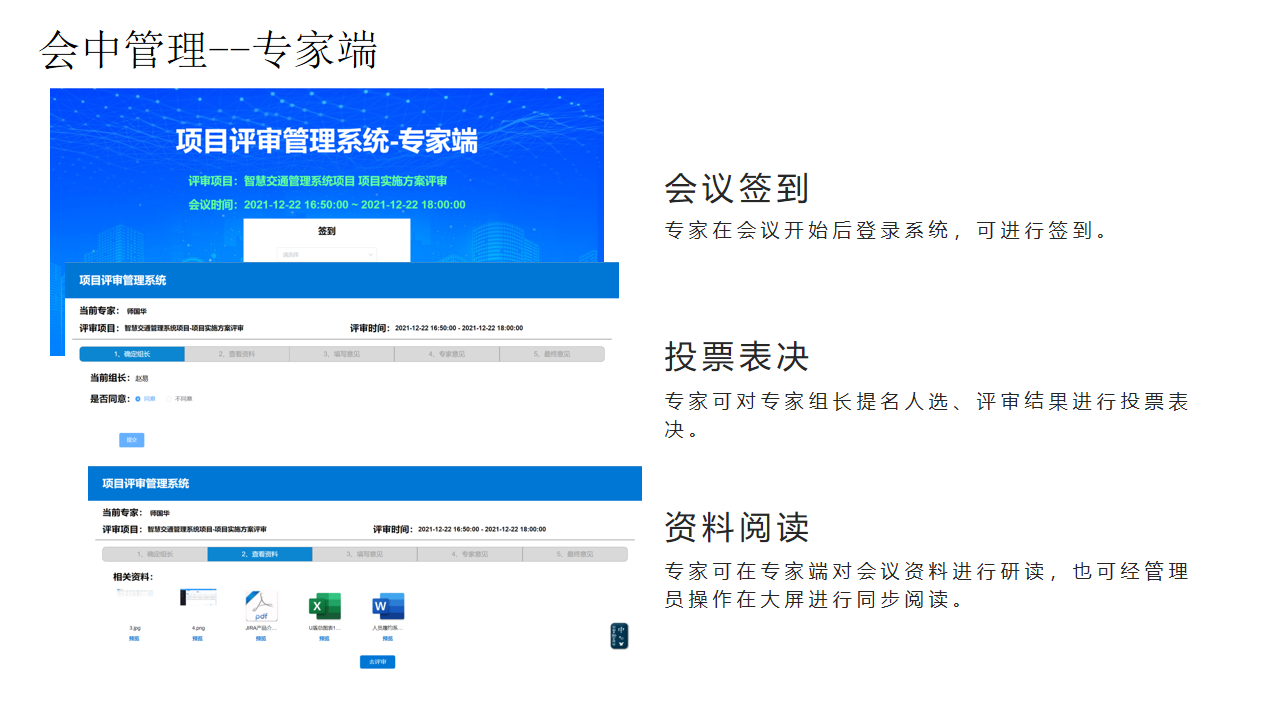The image size is (1280, 720).
Task: Open the Word document file icon
Action: tap(387, 606)
